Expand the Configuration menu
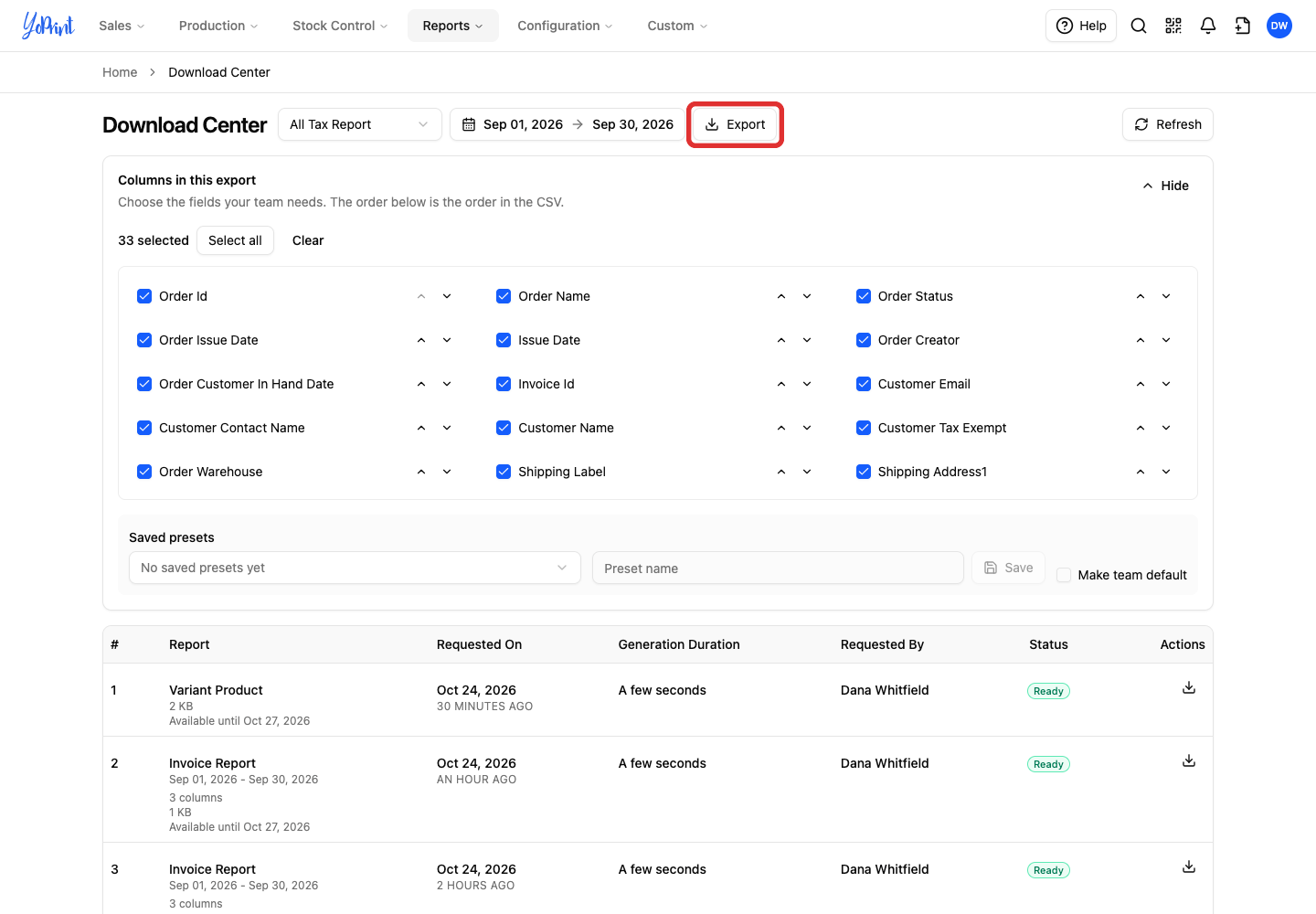1316x914 pixels. pos(565,26)
